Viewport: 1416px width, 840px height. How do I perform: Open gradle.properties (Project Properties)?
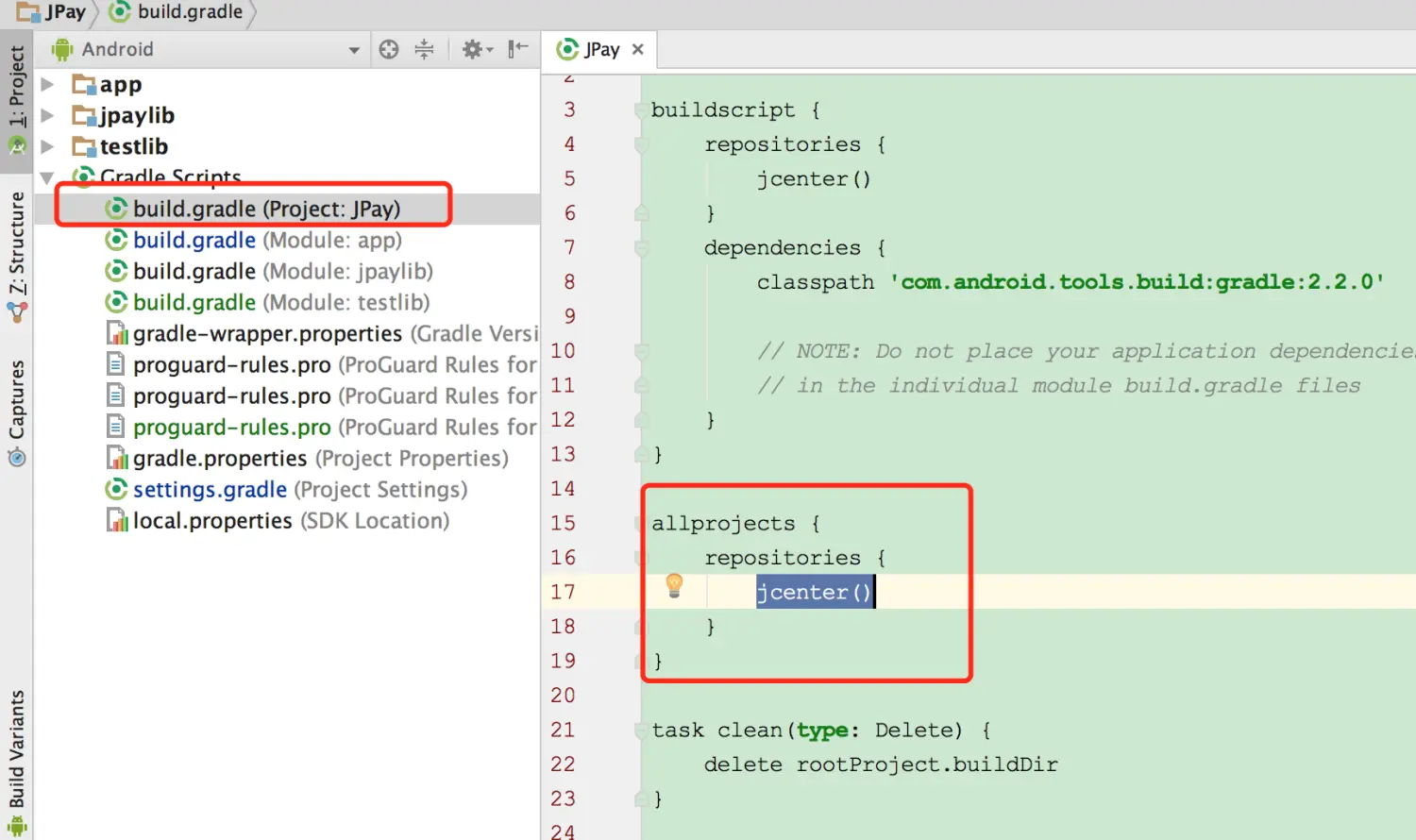(x=307, y=458)
